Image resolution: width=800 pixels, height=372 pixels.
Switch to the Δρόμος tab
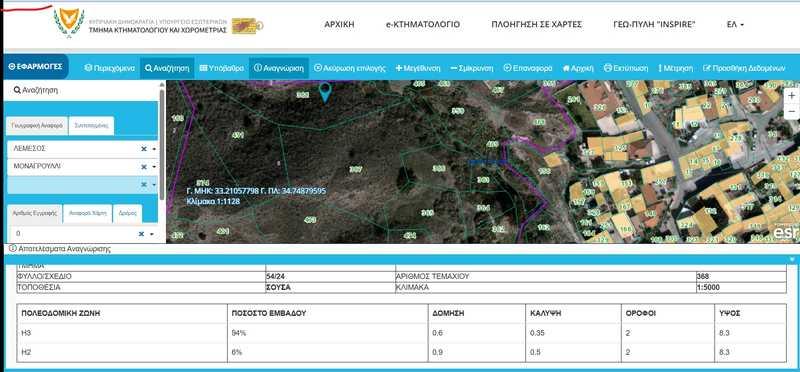pos(127,213)
